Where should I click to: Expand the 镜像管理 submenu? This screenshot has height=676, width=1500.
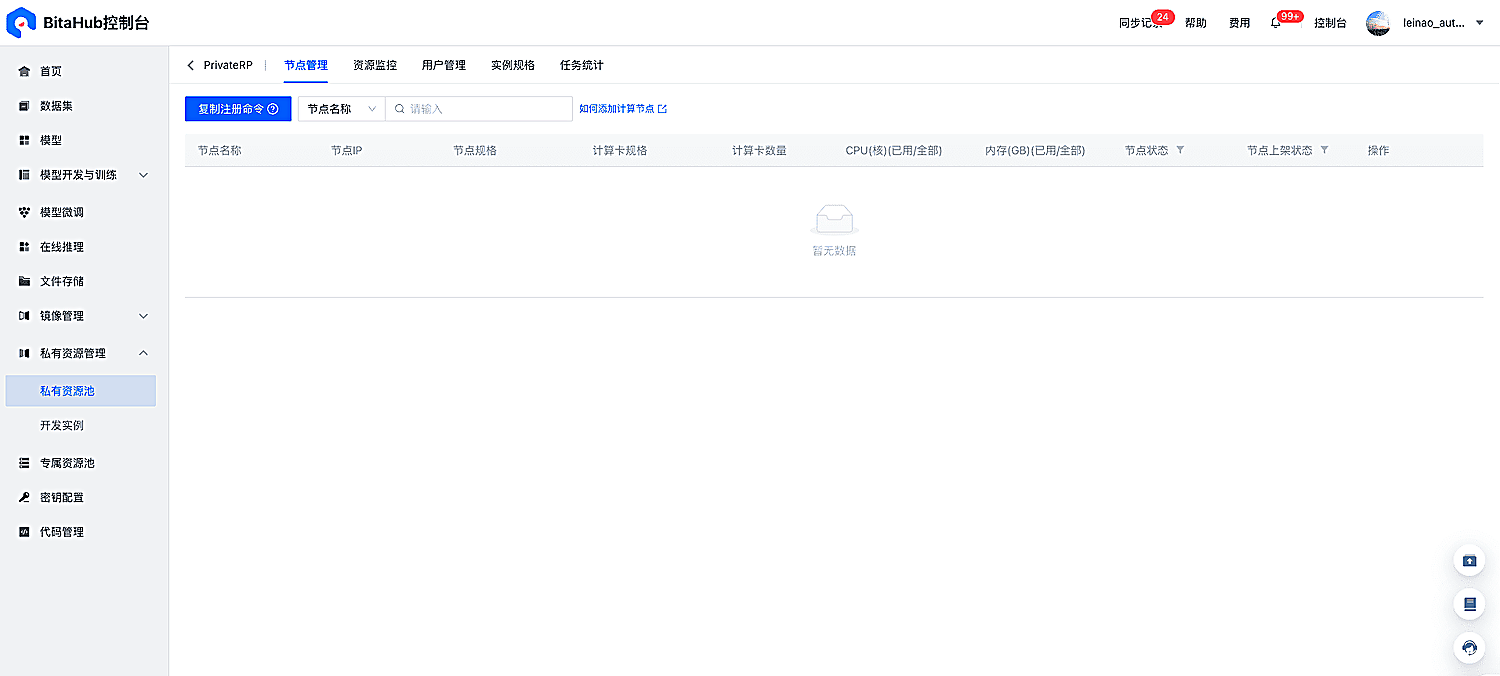(143, 316)
